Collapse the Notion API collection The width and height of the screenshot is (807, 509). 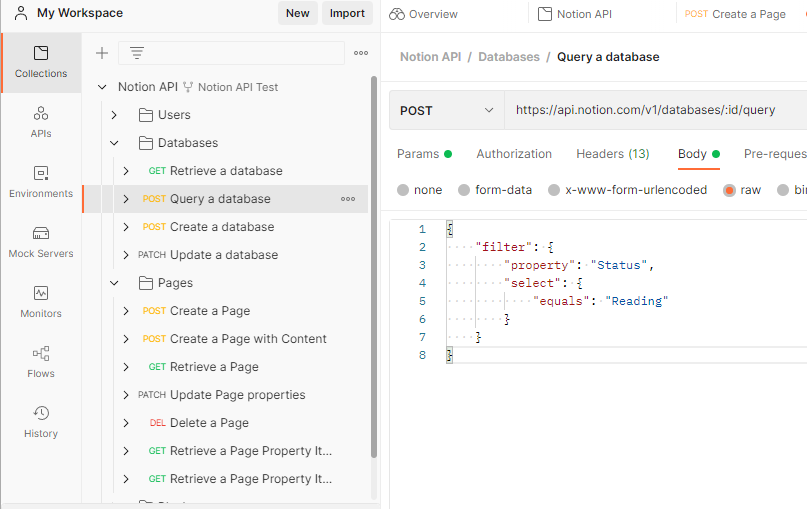102,87
